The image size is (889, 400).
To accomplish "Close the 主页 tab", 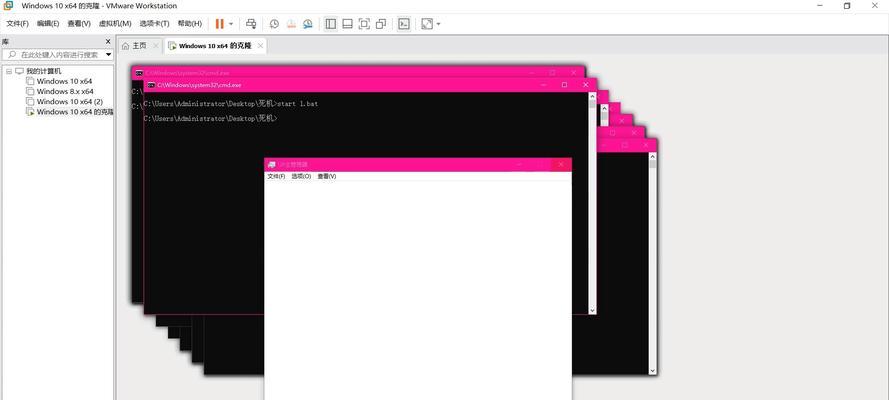I will [156, 46].
